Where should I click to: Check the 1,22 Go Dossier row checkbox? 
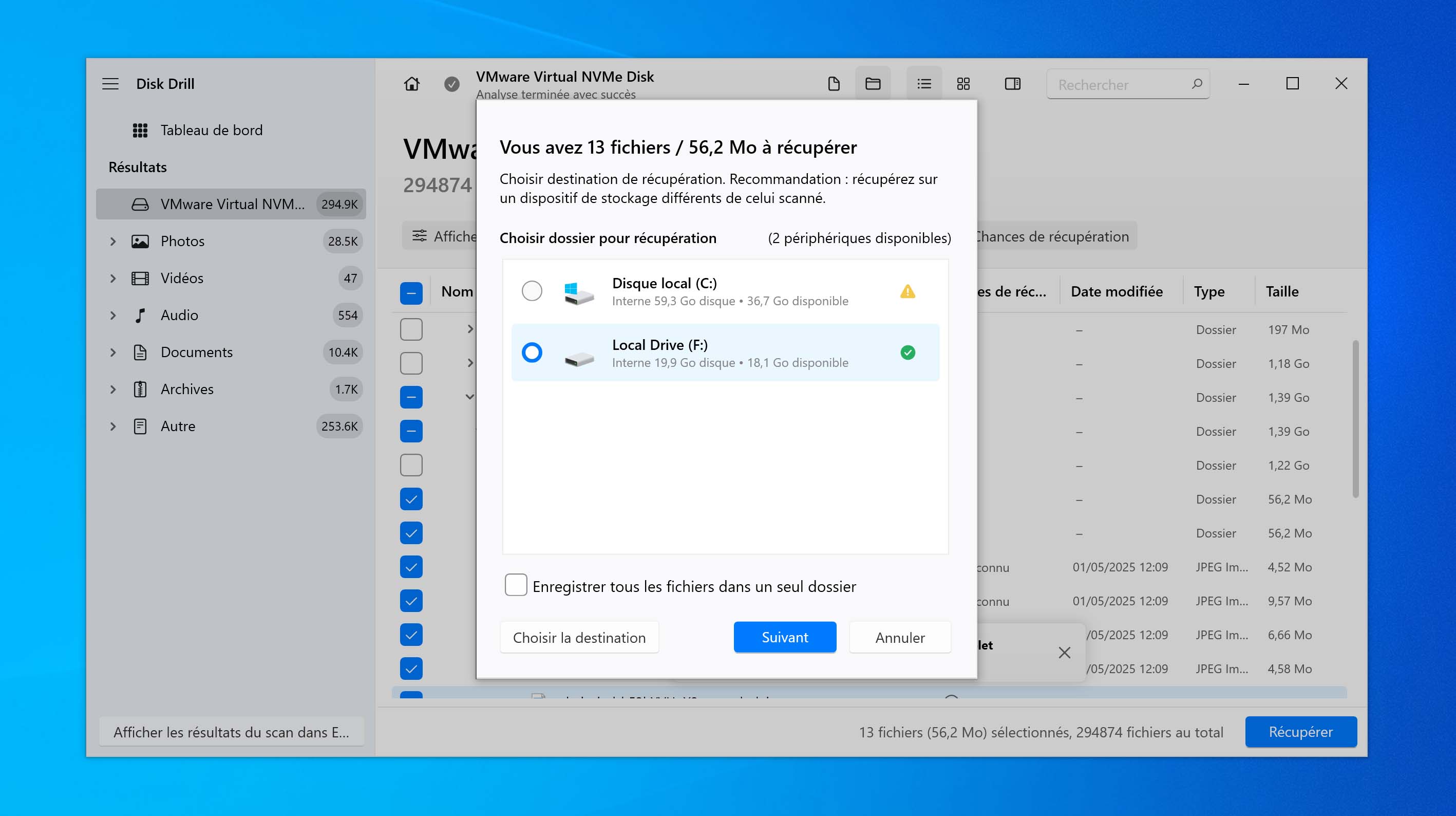point(411,465)
